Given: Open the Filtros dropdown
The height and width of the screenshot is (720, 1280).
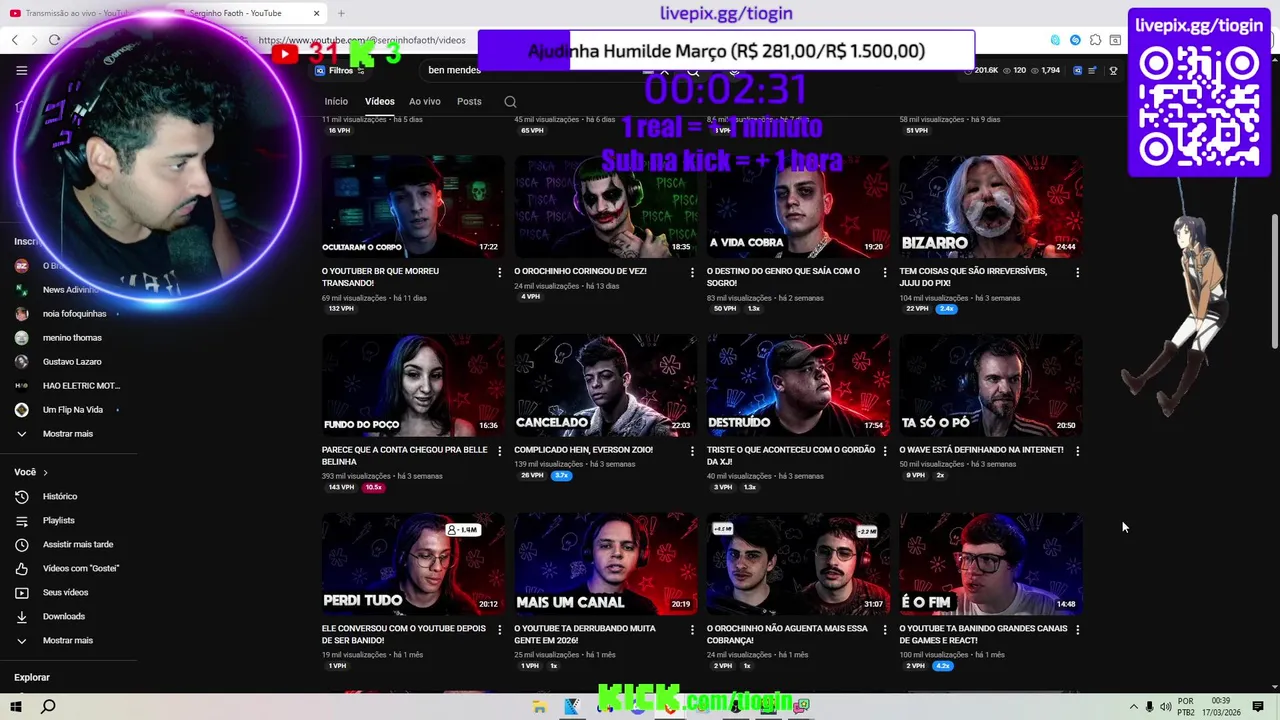Looking at the screenshot, I should click(x=340, y=71).
